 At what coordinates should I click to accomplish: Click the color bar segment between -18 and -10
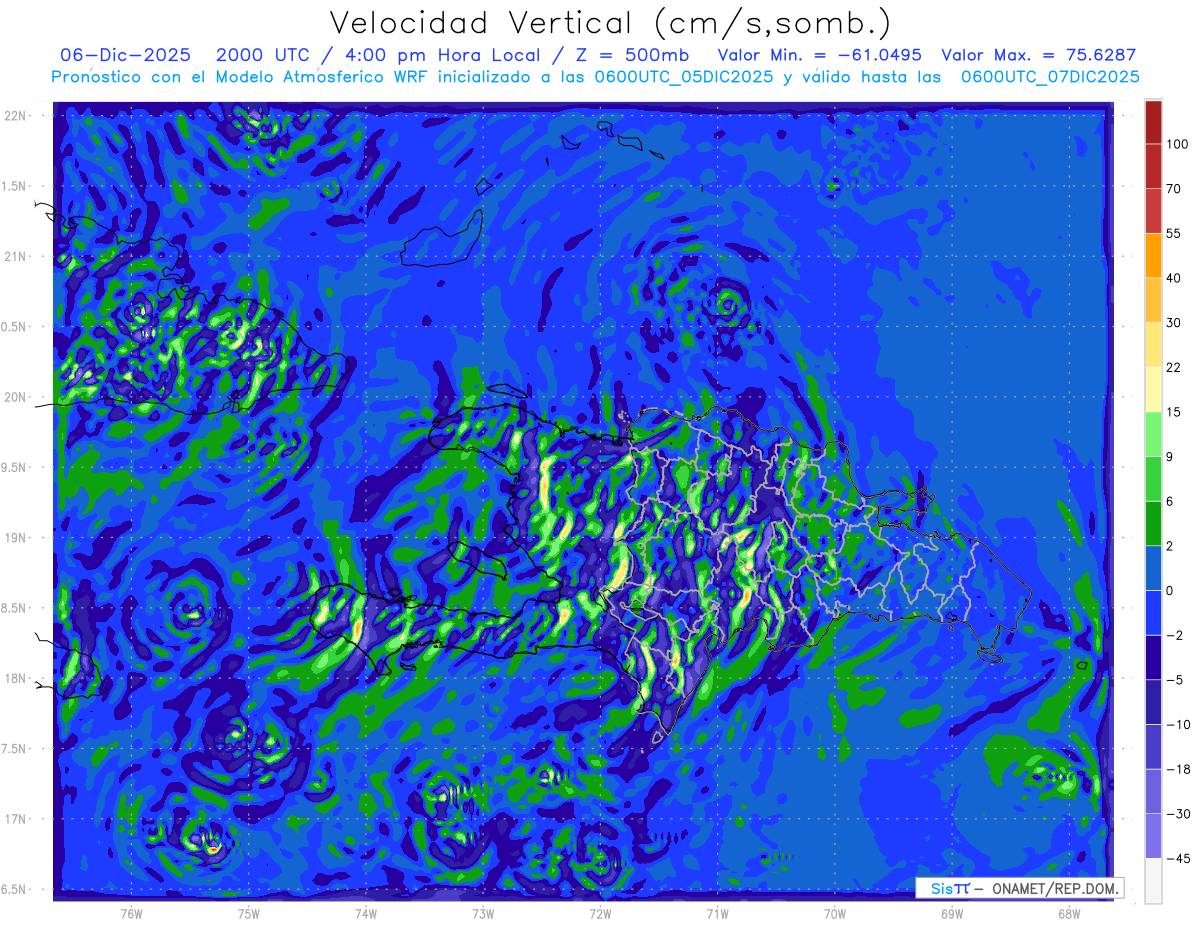click(1153, 746)
